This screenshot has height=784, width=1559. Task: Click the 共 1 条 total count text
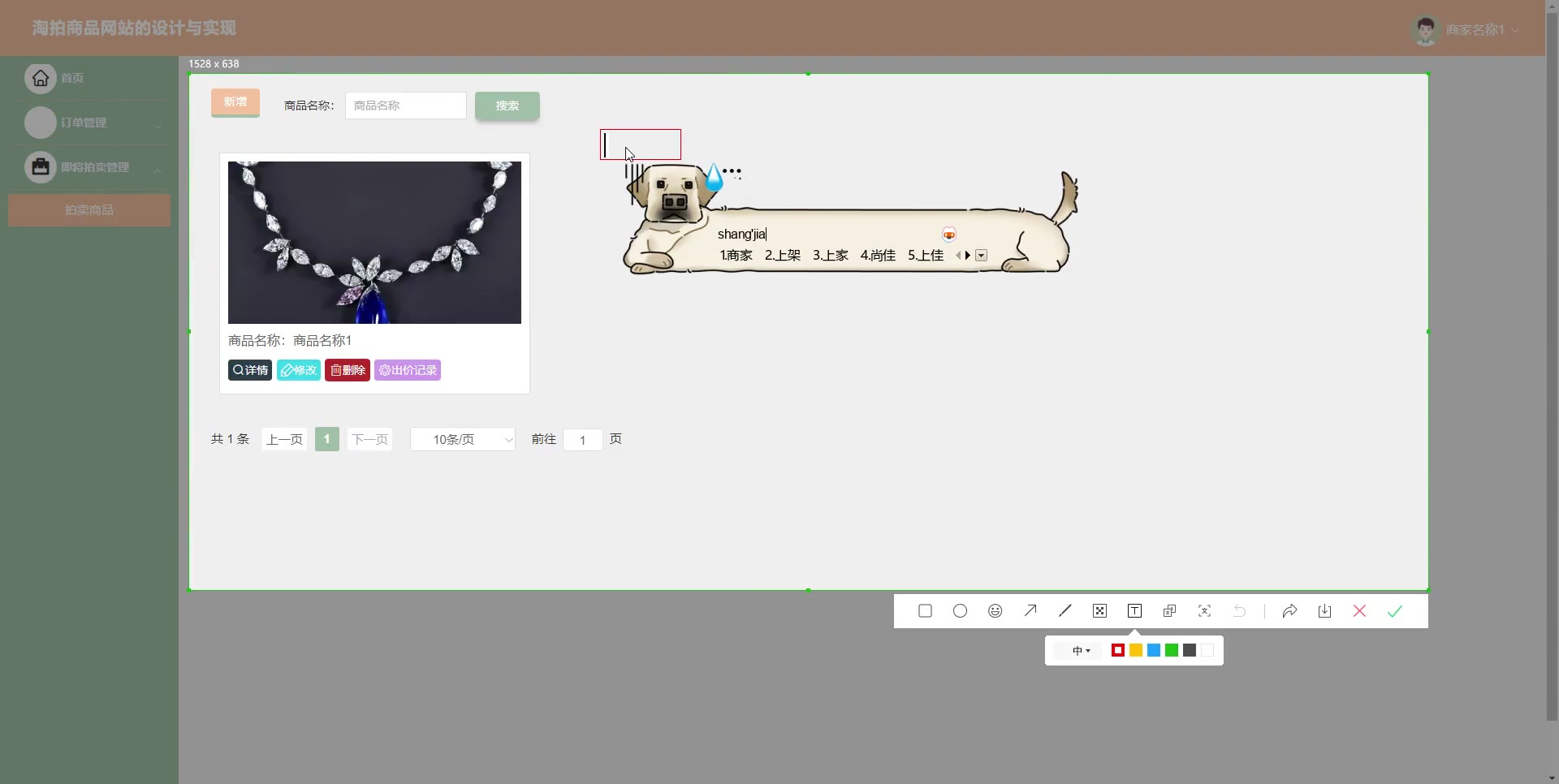(x=230, y=439)
